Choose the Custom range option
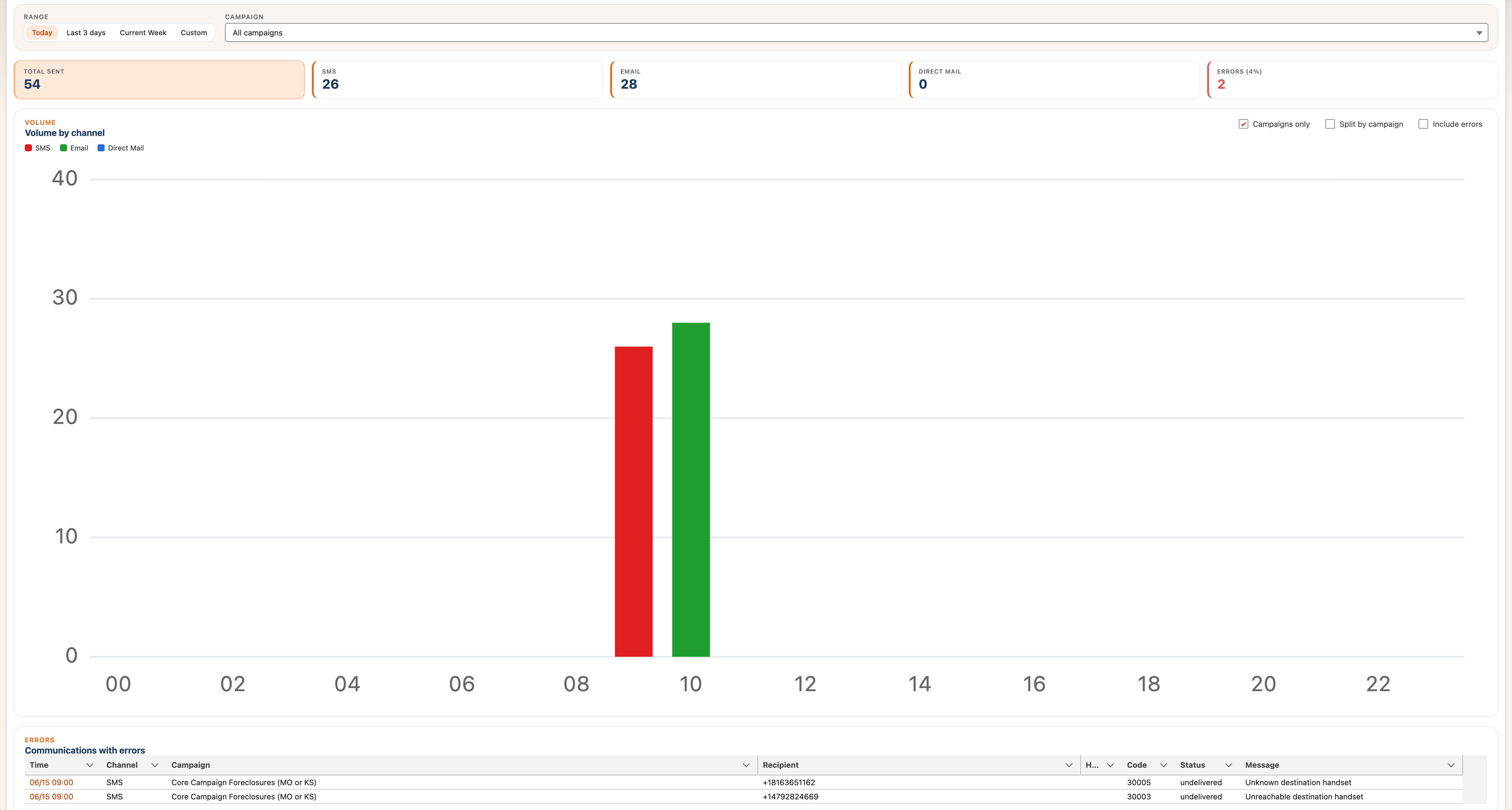 click(x=194, y=33)
